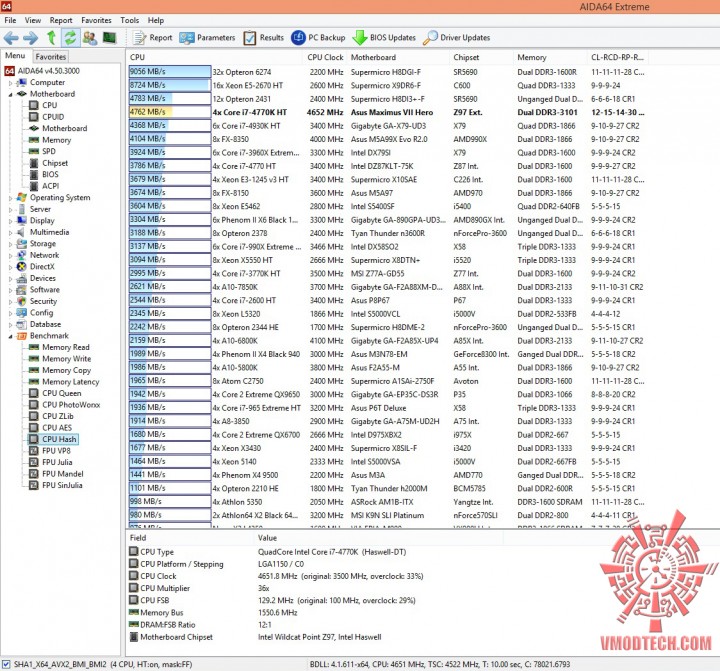
Task: Click Driver Updates
Action: (x=457, y=38)
